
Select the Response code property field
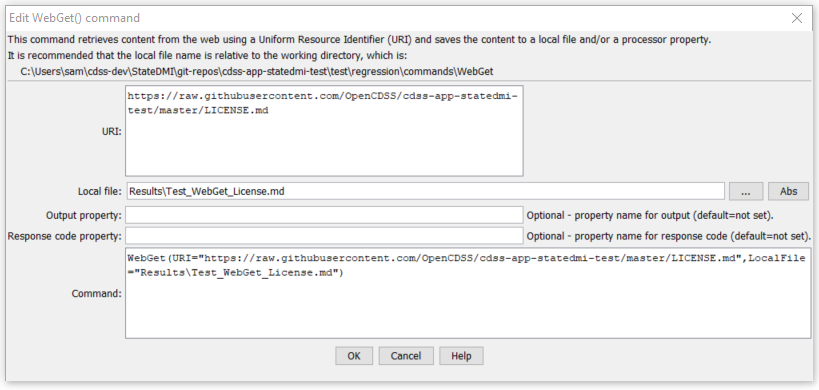(324, 236)
